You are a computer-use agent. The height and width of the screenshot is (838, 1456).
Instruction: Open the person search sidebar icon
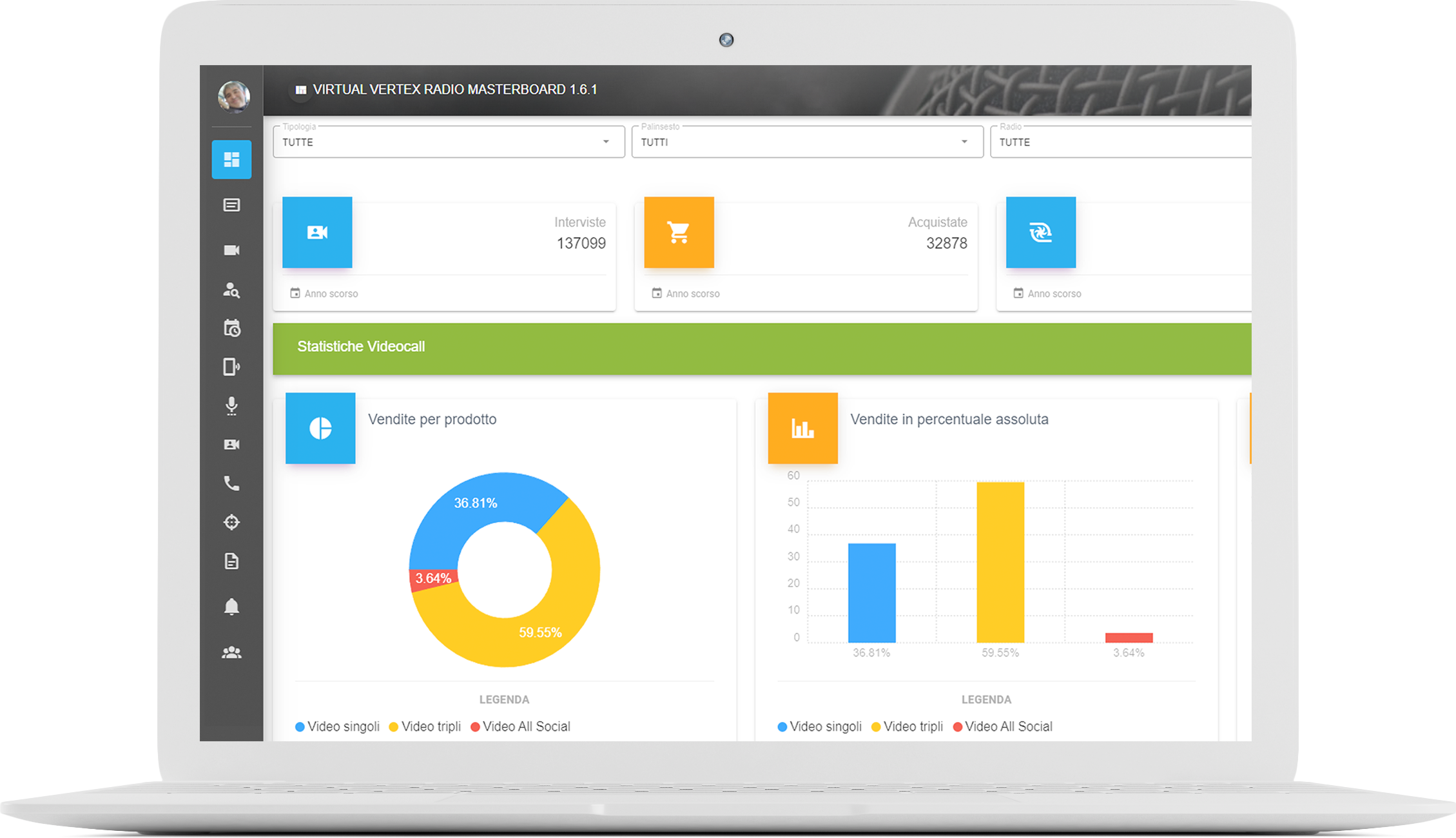[231, 290]
